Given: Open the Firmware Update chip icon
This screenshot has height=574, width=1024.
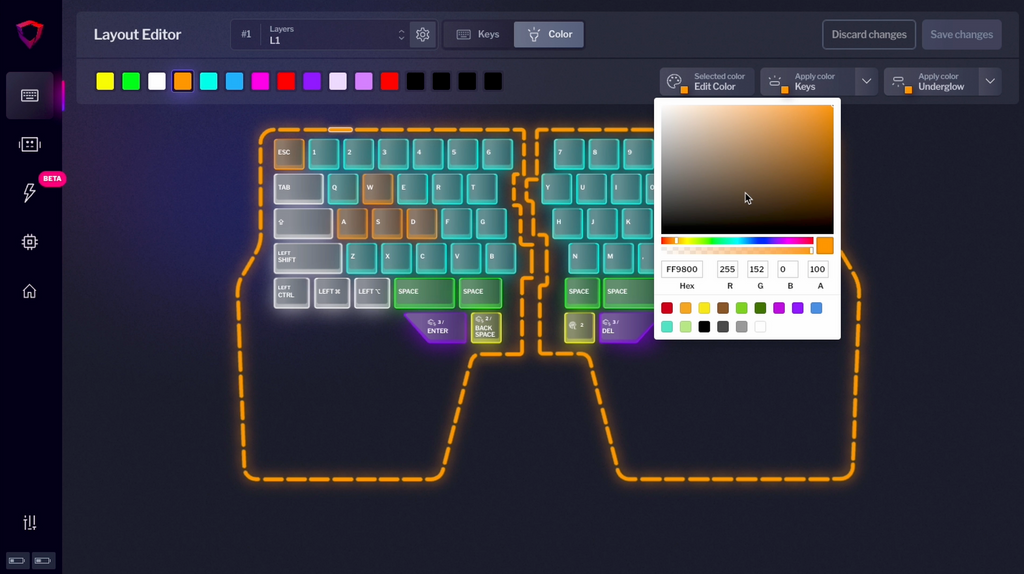Looking at the screenshot, I should pyautogui.click(x=29, y=242).
